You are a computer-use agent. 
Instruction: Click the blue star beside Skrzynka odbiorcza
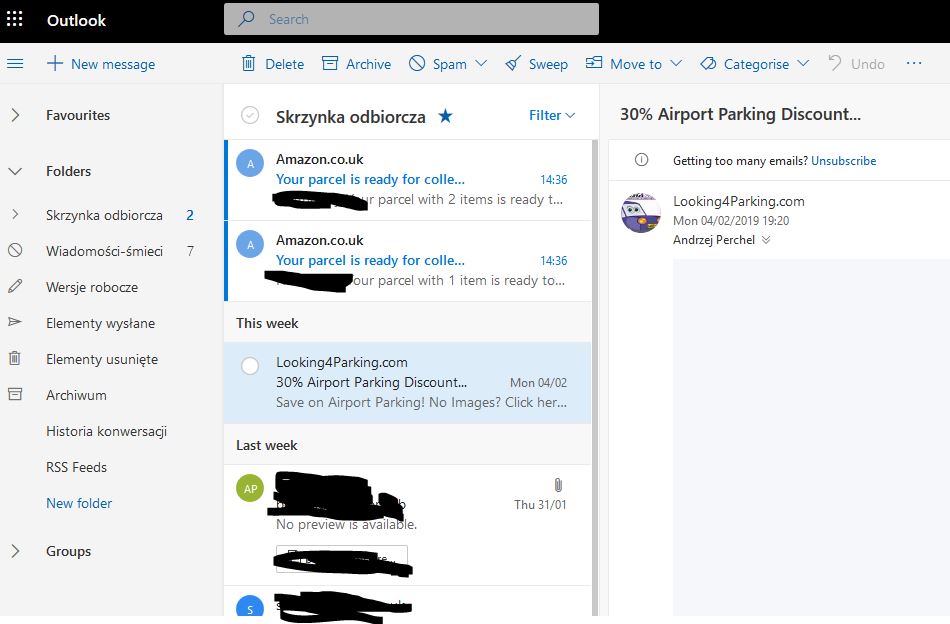point(445,115)
